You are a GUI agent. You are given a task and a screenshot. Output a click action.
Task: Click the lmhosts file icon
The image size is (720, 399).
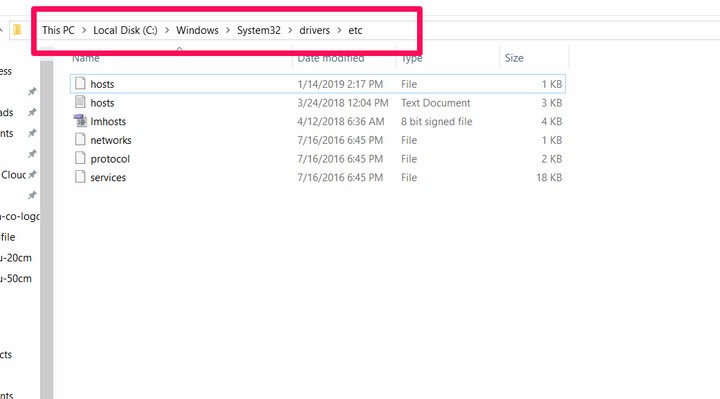(x=80, y=121)
